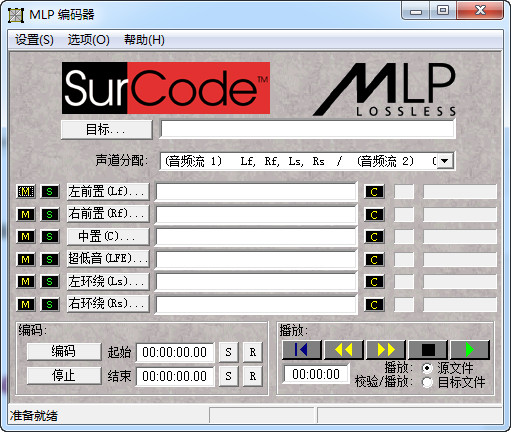Screen dimensions: 511x432
Task: Solo the 右环绕 (Rs) channel
Action: (x=50, y=304)
